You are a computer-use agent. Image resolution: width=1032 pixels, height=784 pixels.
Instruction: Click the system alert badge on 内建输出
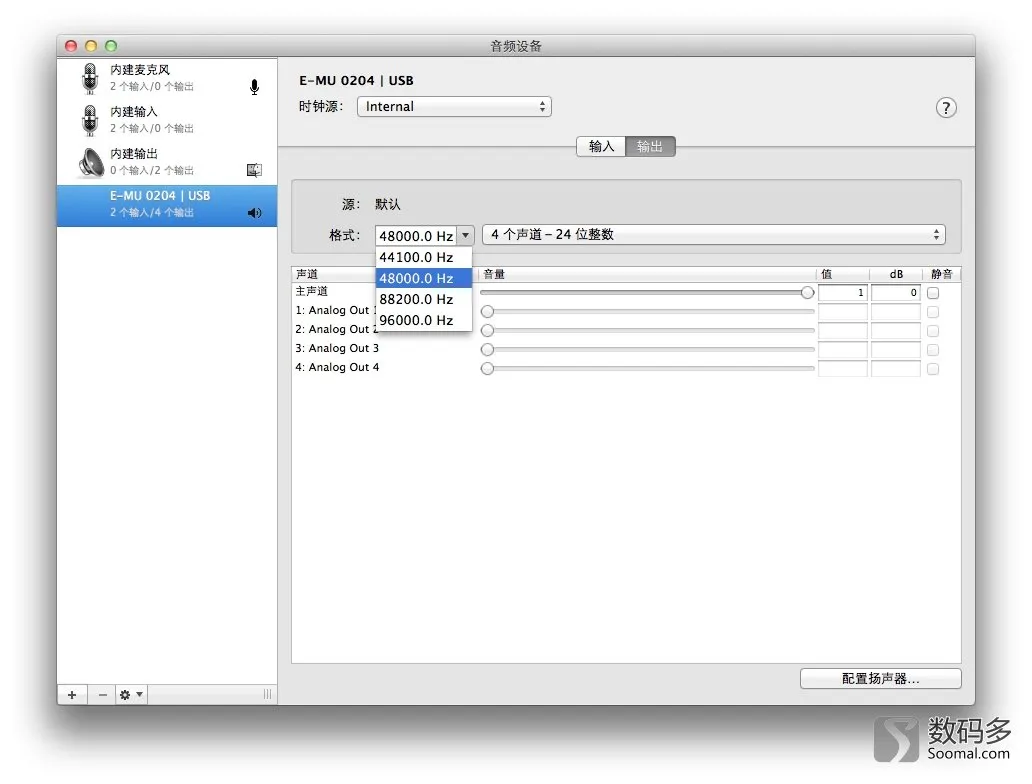254,170
